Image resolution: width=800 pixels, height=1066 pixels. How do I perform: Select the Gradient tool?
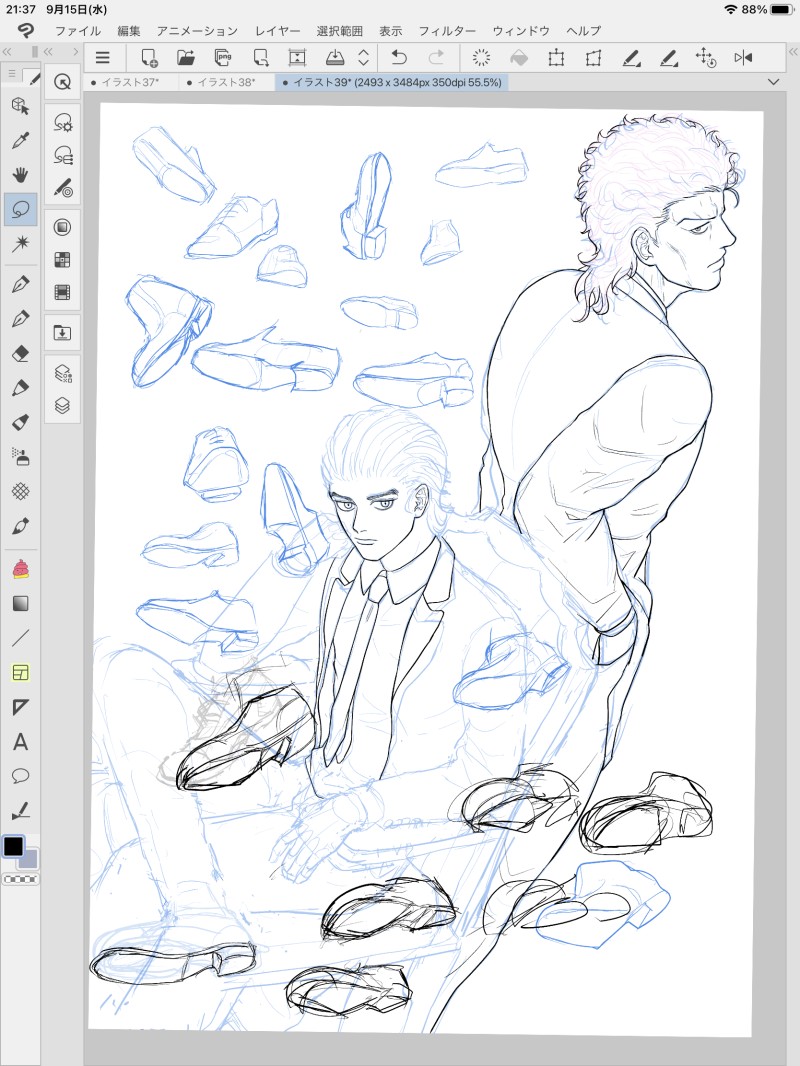pos(20,603)
